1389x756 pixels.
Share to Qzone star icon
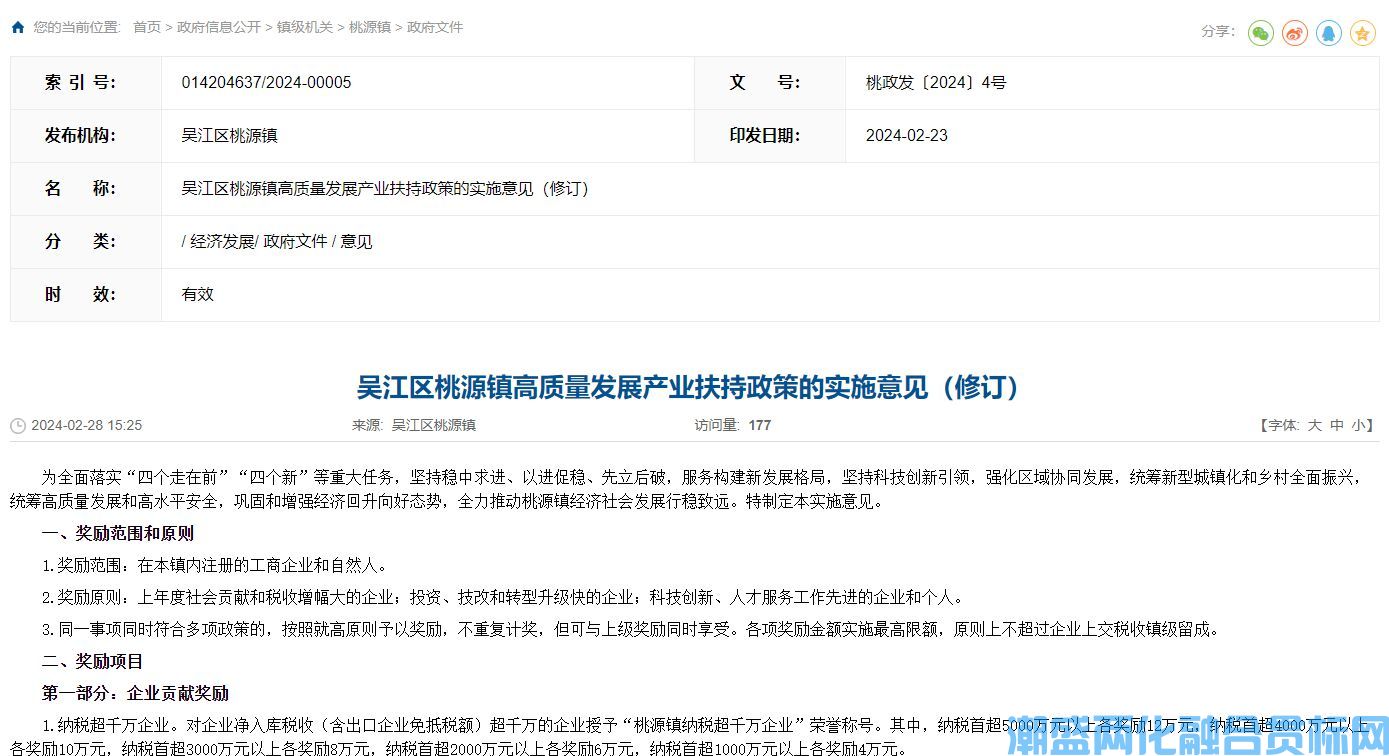tap(1362, 33)
